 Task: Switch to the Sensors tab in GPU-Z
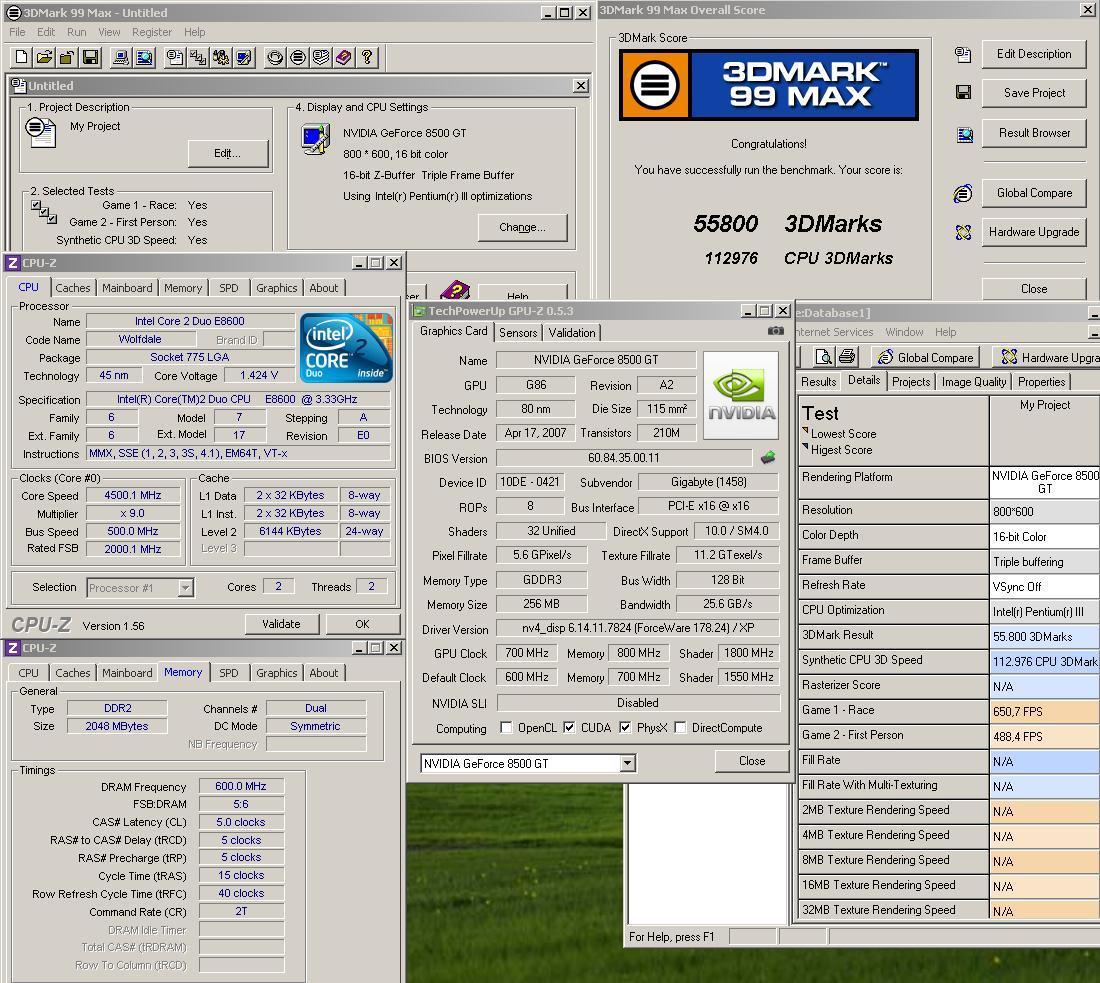click(x=518, y=333)
